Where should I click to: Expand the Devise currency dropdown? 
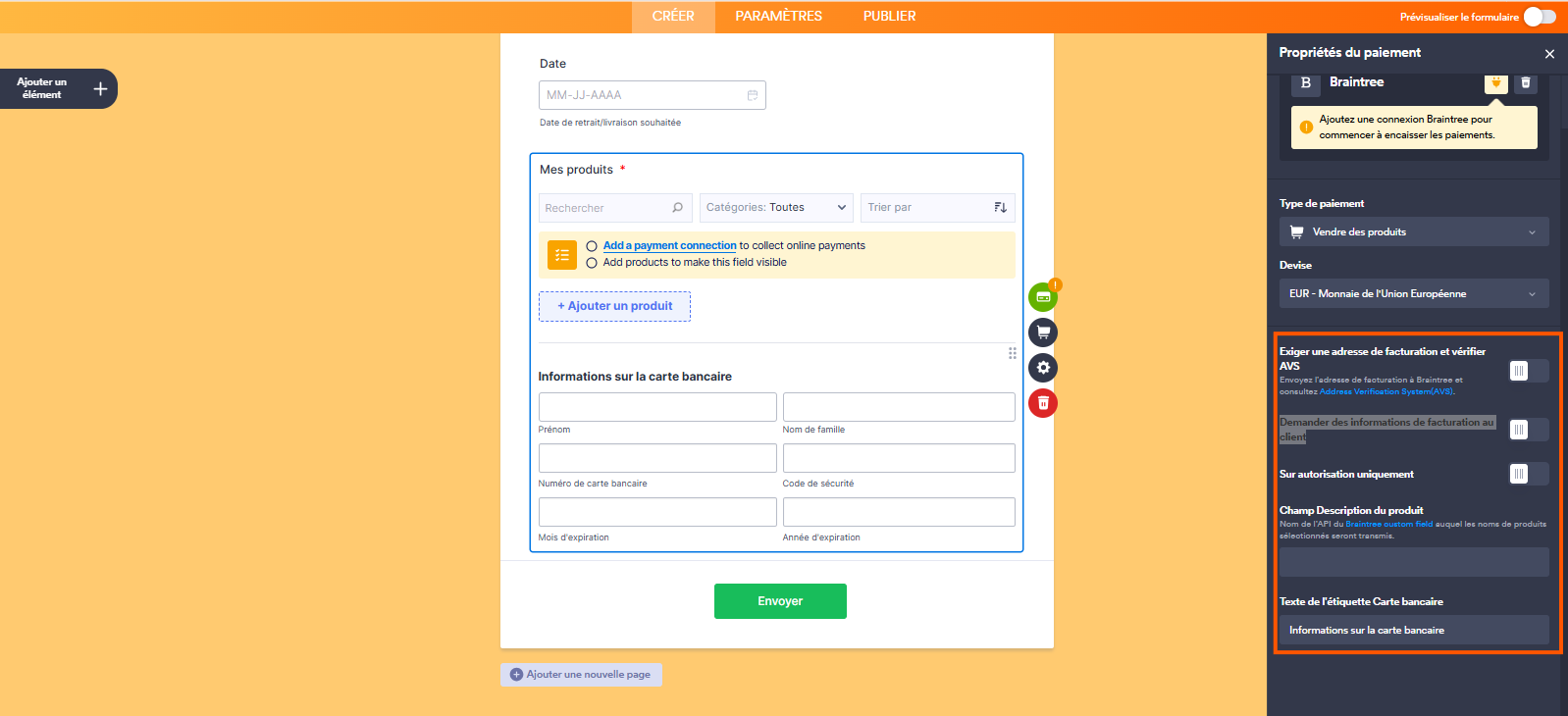[1413, 293]
